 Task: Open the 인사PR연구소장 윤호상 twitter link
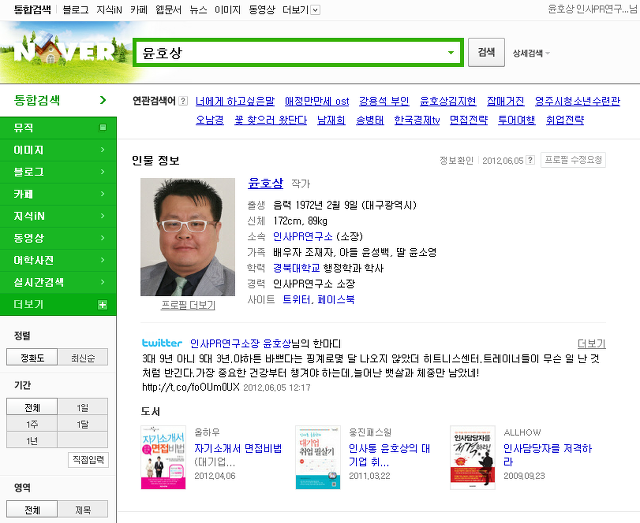click(240, 343)
